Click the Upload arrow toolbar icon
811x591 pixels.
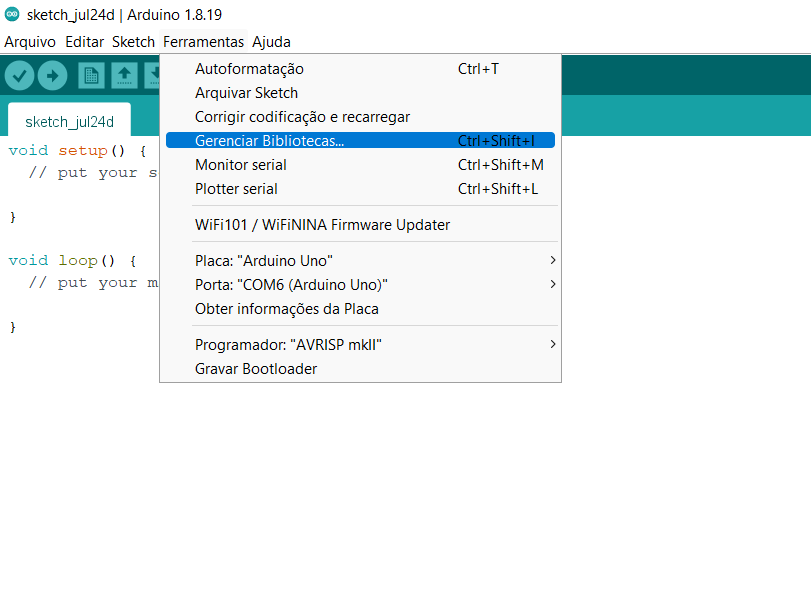click(52, 76)
